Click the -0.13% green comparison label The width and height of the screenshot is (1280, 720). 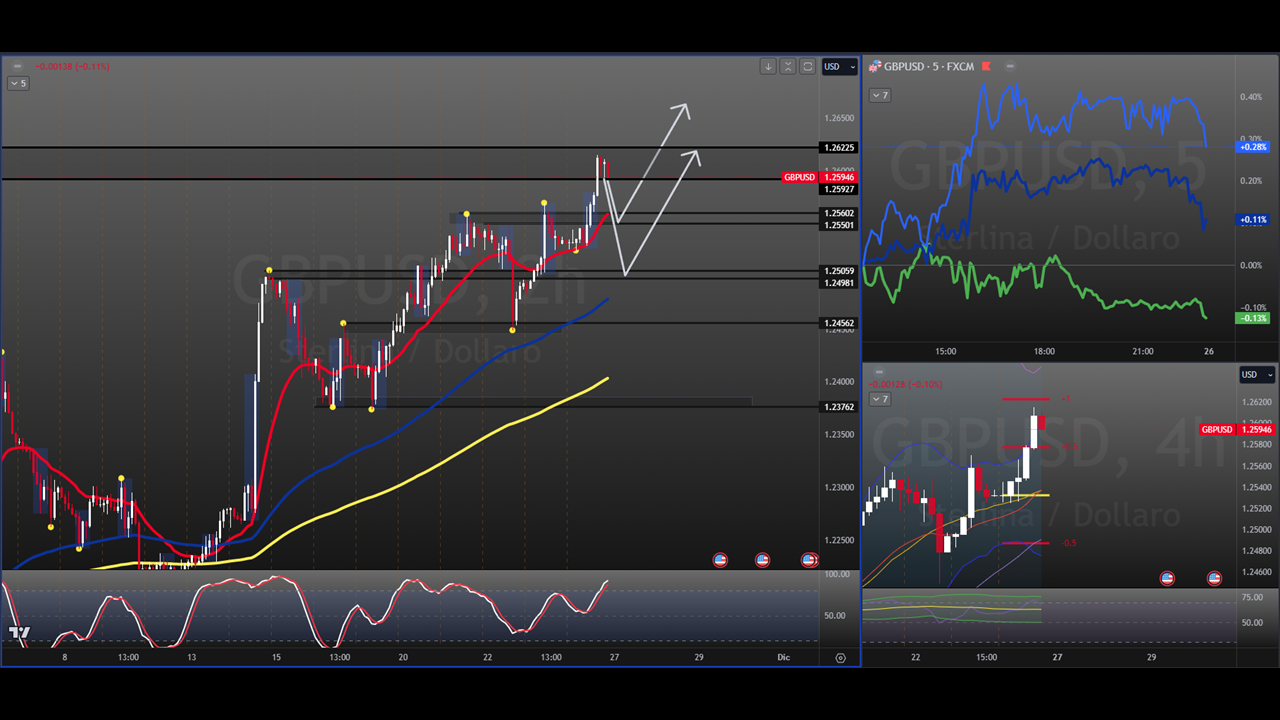[1254, 318]
